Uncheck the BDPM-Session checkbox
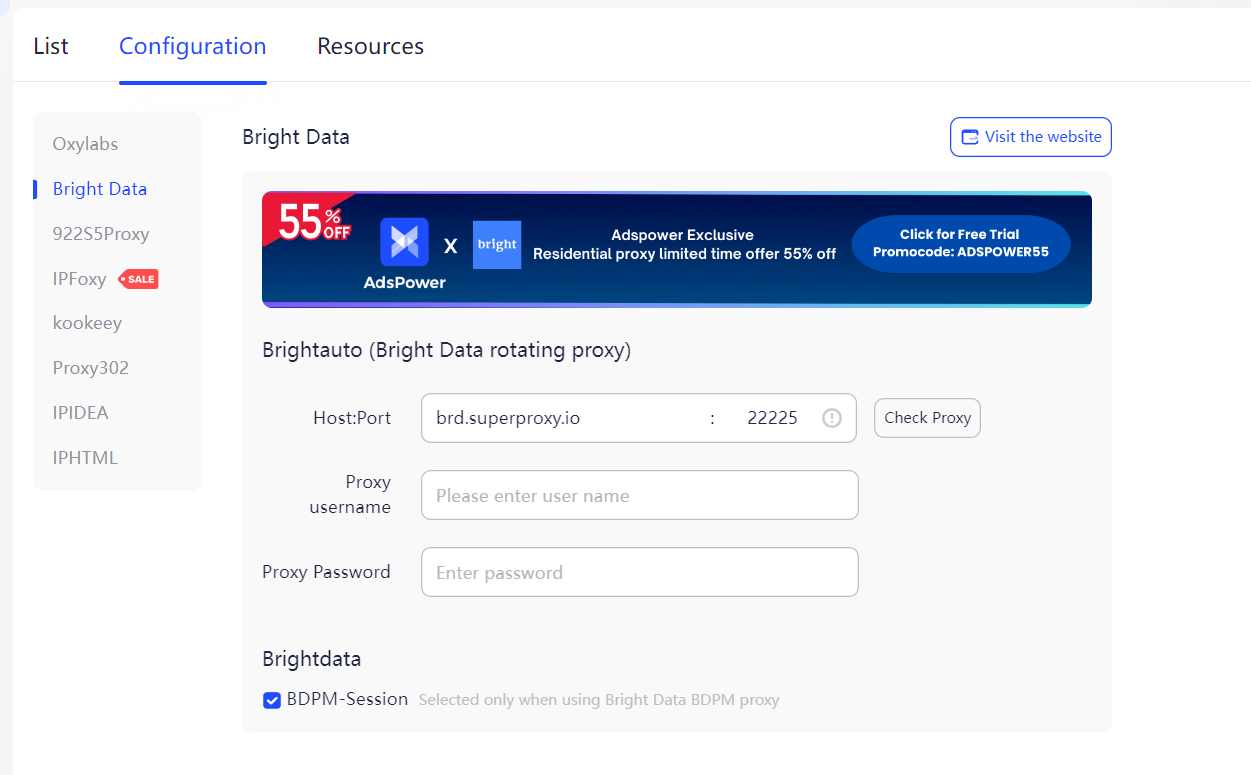The image size is (1251, 775). tap(272, 700)
